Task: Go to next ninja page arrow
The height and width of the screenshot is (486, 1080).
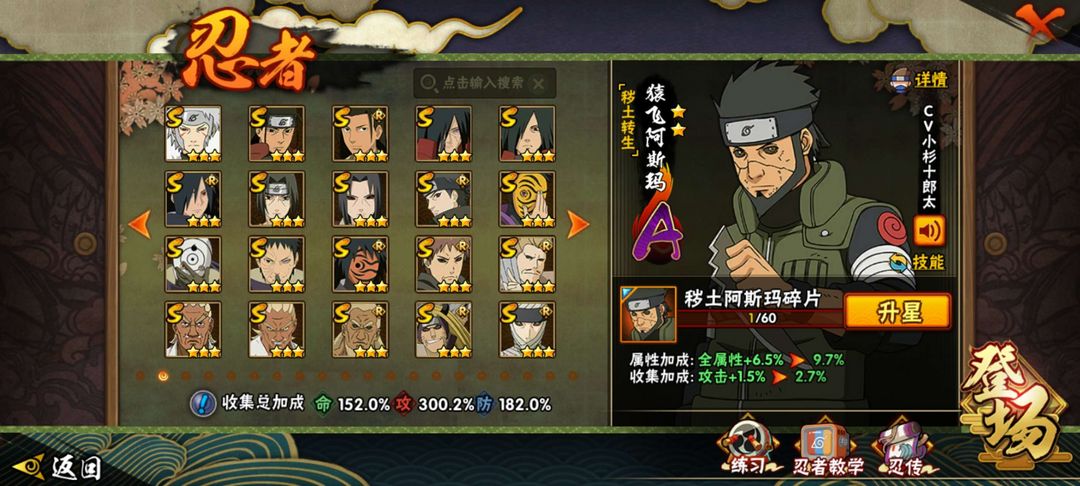Action: point(578,224)
